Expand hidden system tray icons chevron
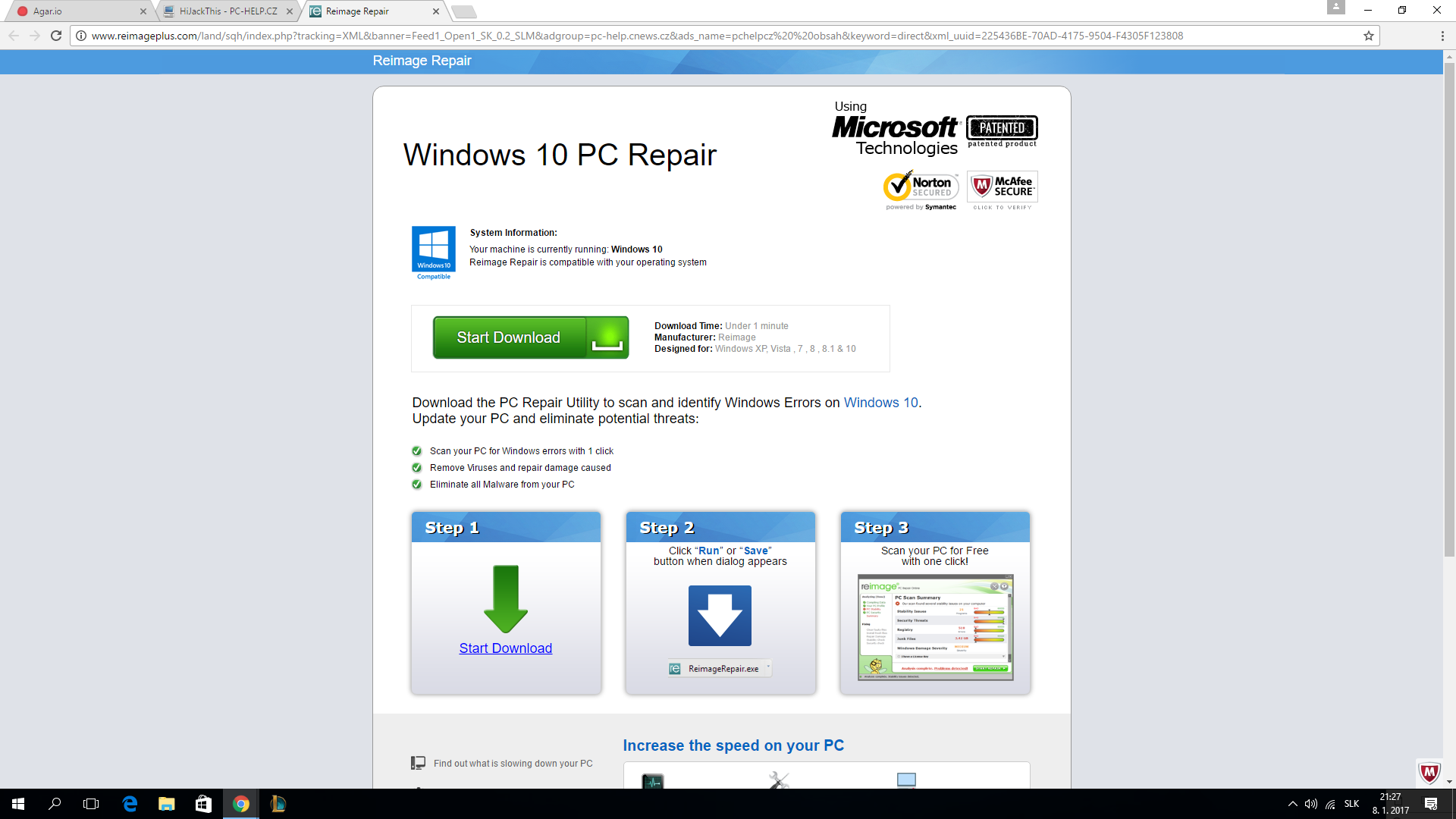This screenshot has height=819, width=1456. pos(1292,804)
